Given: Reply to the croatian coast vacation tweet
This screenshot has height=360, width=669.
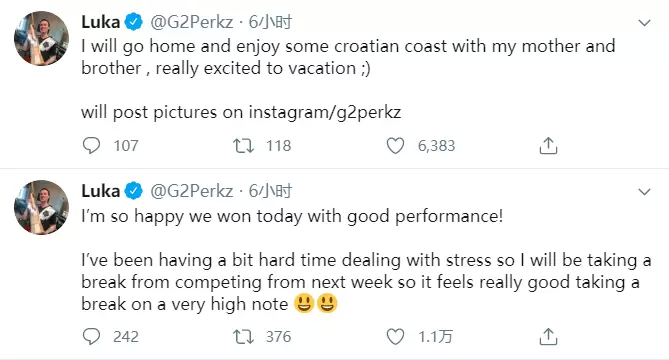Looking at the screenshot, I should tap(91, 145).
